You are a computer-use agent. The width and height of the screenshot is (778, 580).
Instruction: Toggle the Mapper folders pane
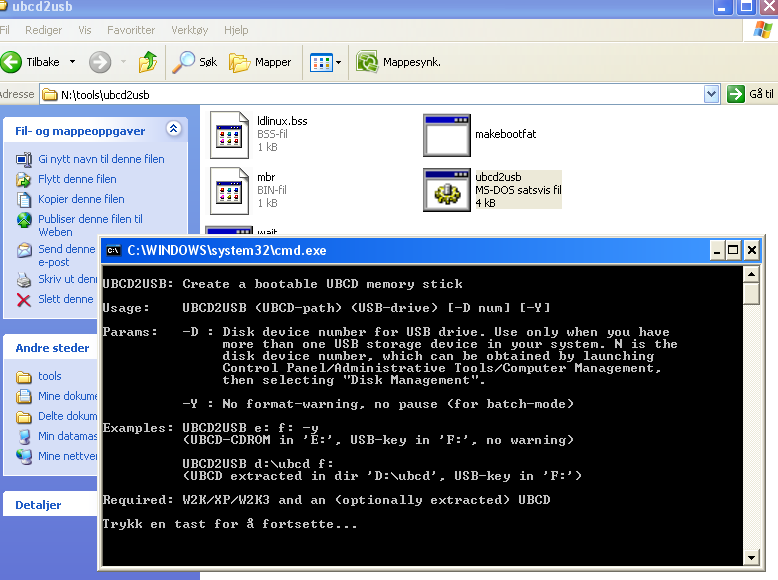(260, 63)
